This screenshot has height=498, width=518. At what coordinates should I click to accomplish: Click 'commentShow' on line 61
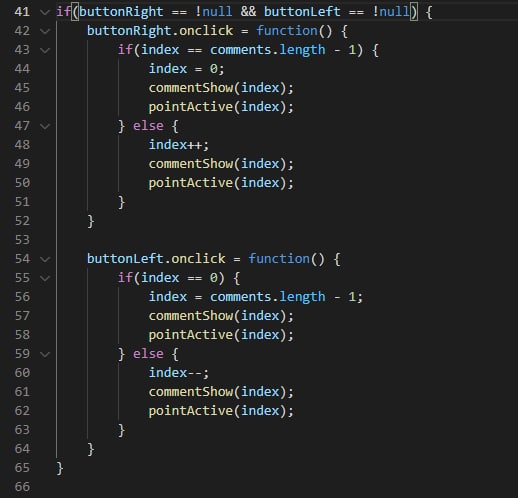click(191, 392)
